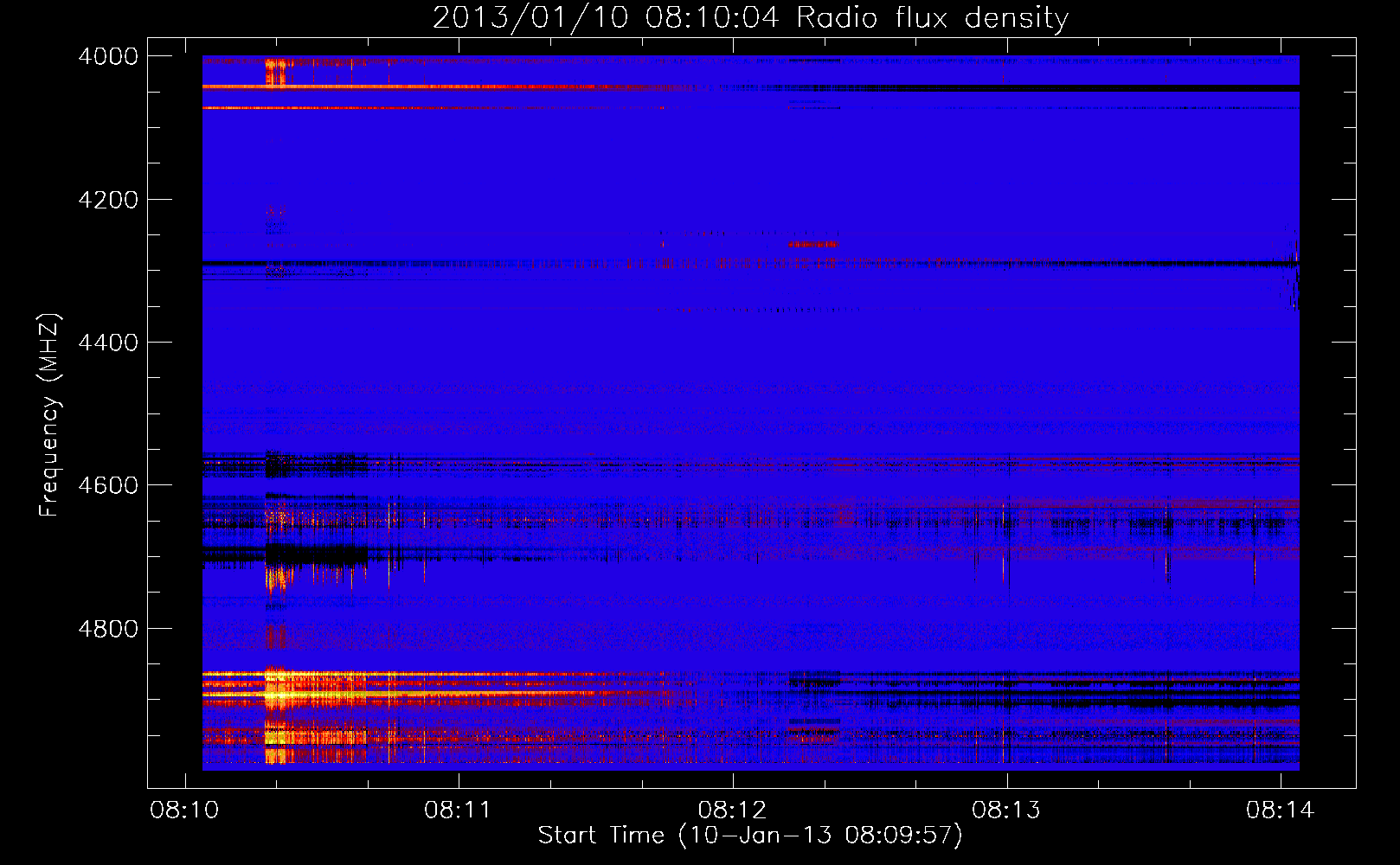
Task: Click the 08:12 time tick label
Action: coord(732,810)
